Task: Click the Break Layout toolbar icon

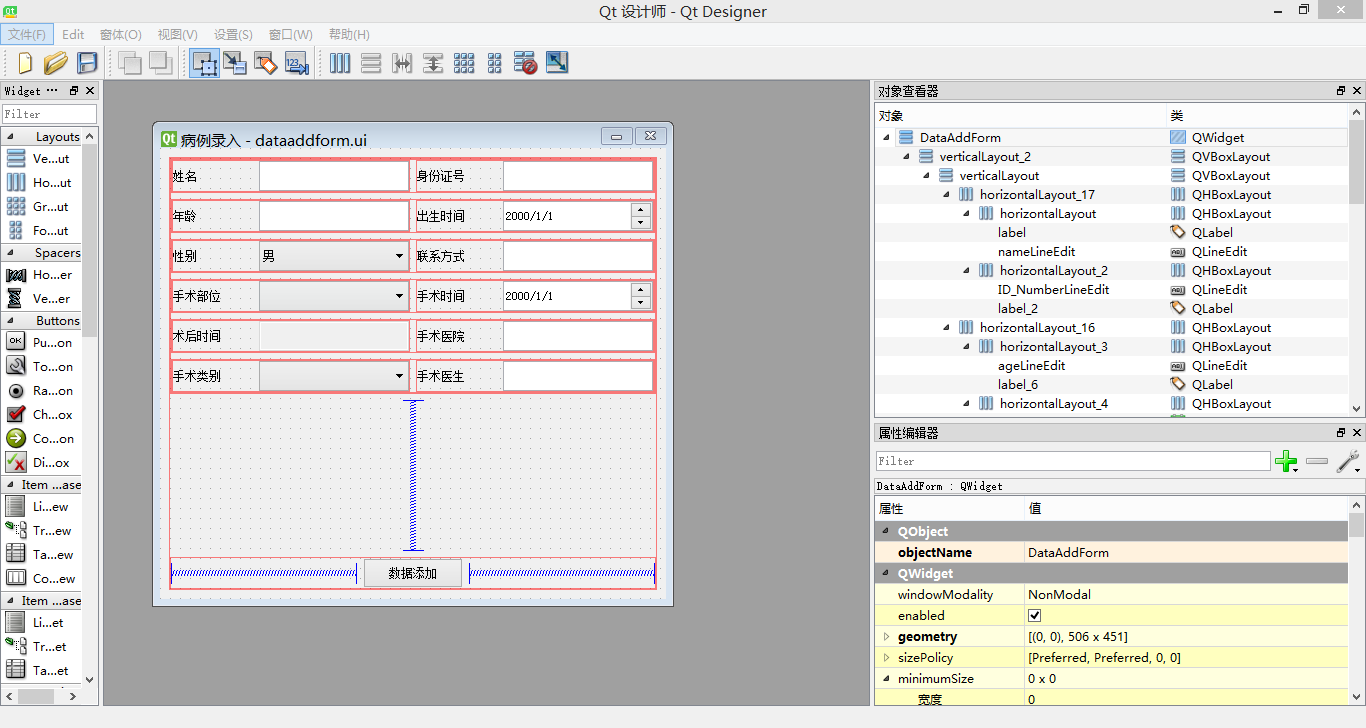Action: pos(526,63)
